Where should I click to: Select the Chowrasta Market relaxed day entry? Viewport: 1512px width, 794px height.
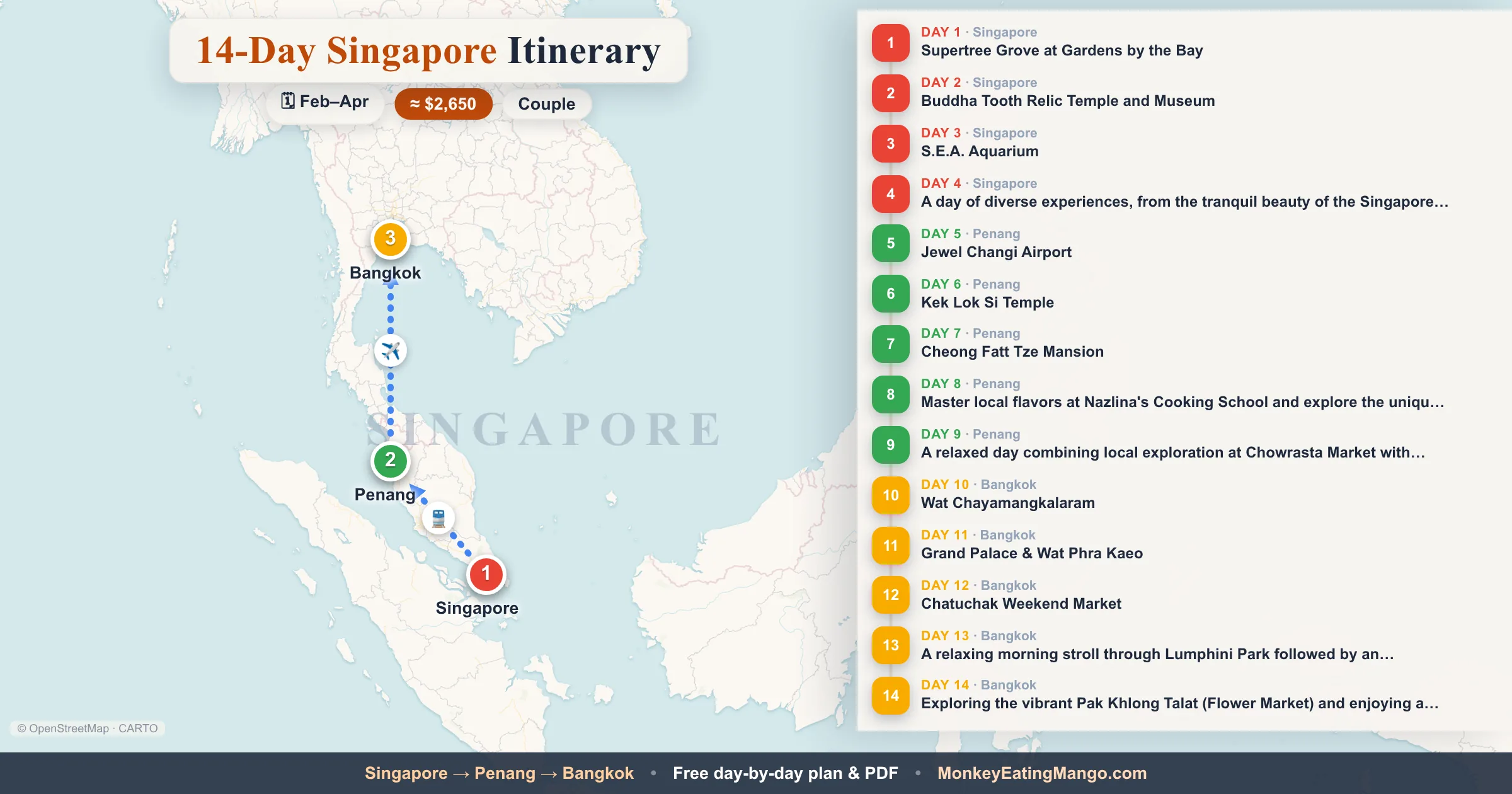point(1173,452)
